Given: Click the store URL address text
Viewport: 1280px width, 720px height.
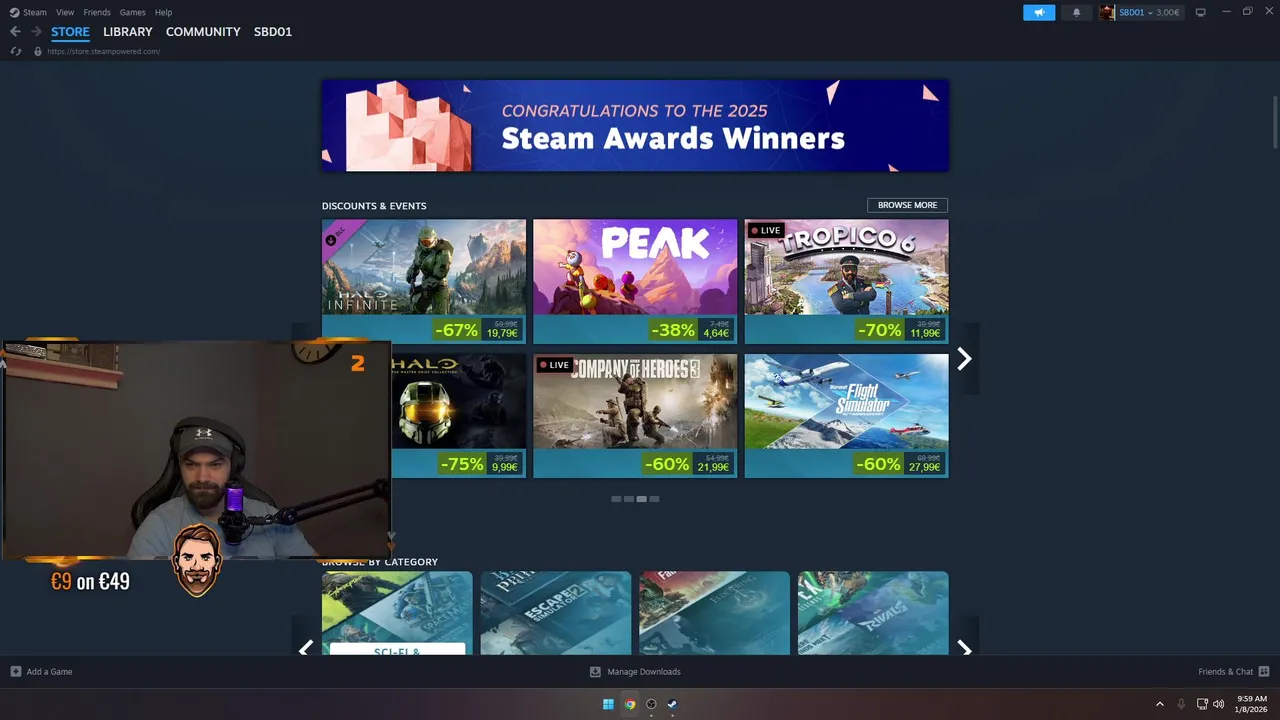Looking at the screenshot, I should [103, 51].
